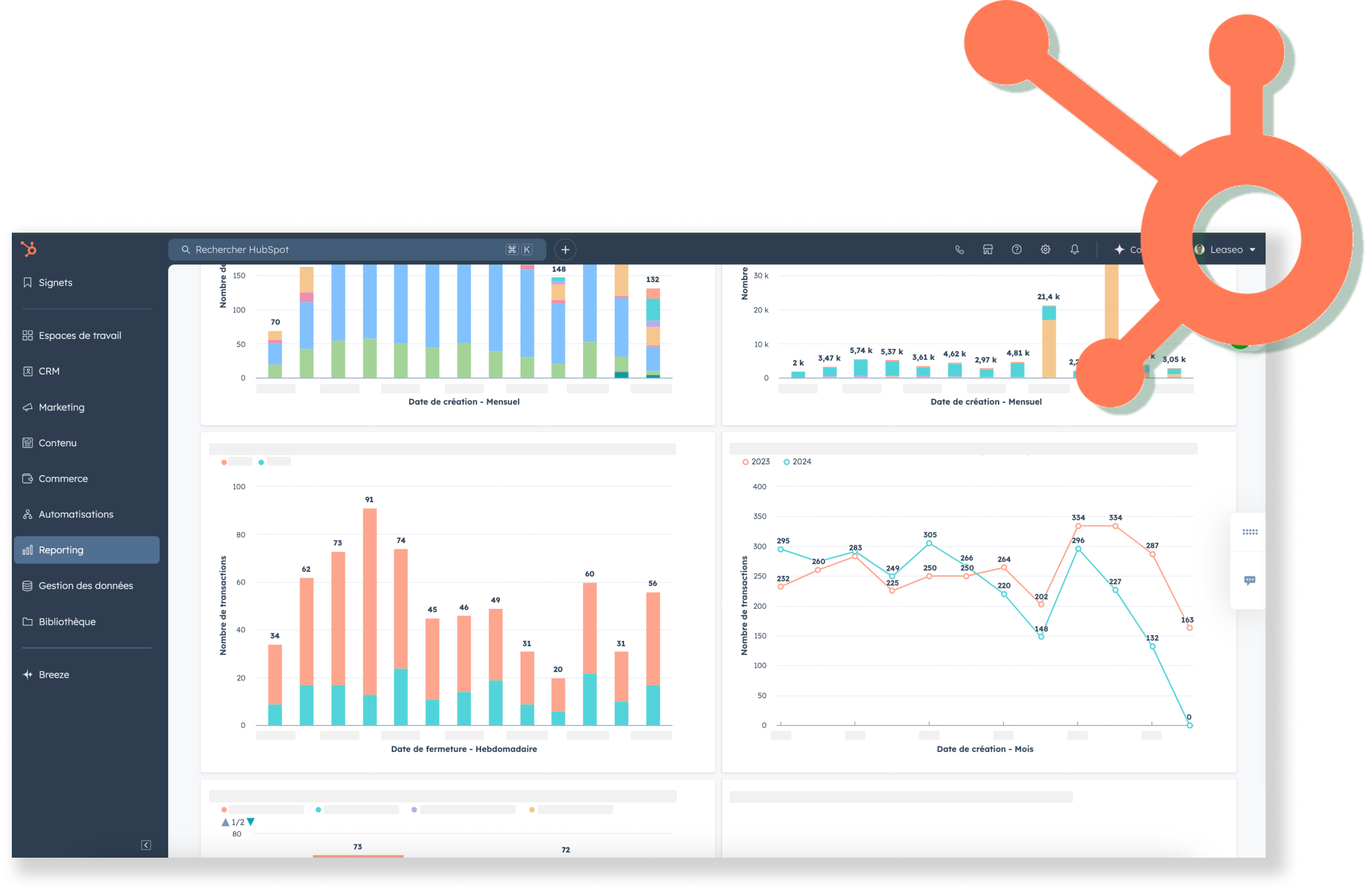Click the bar labeled 91
1372x891 pixels.
tap(370, 617)
